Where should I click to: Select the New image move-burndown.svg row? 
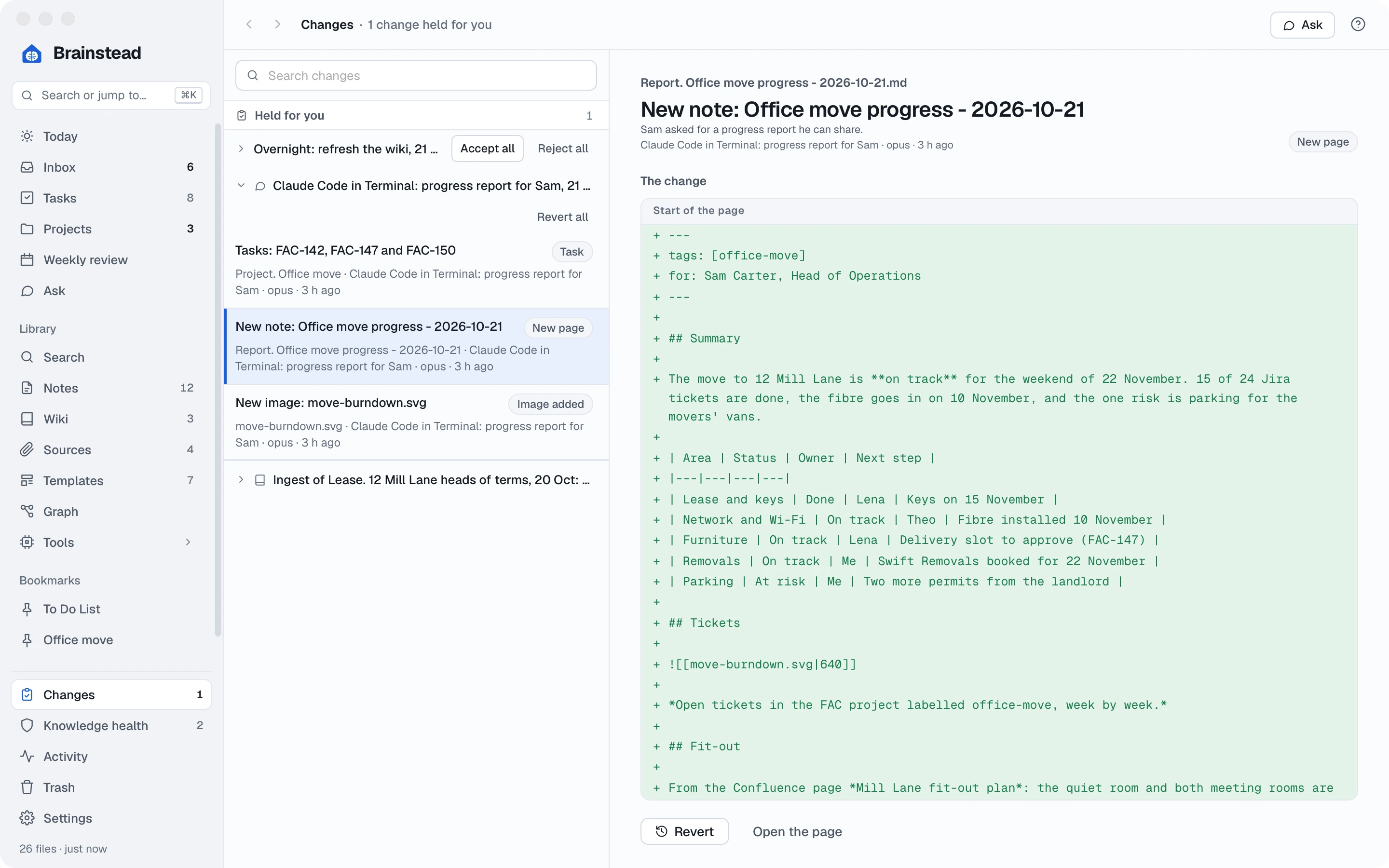[x=416, y=422]
